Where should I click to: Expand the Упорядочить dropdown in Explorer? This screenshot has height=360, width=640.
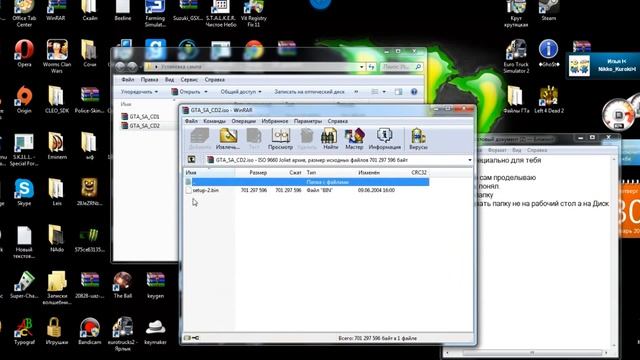tap(139, 92)
